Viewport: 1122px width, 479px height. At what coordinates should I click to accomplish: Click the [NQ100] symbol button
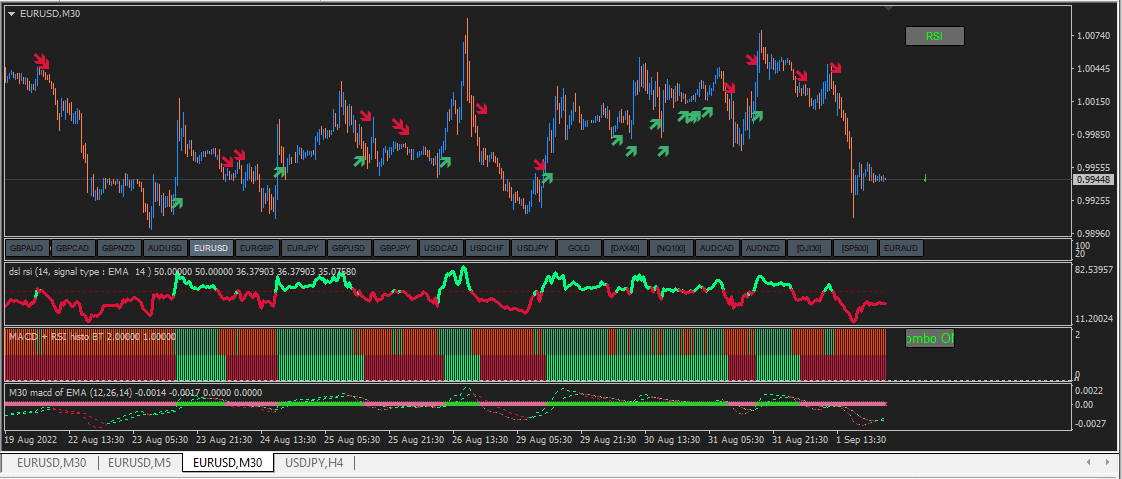(x=671, y=248)
